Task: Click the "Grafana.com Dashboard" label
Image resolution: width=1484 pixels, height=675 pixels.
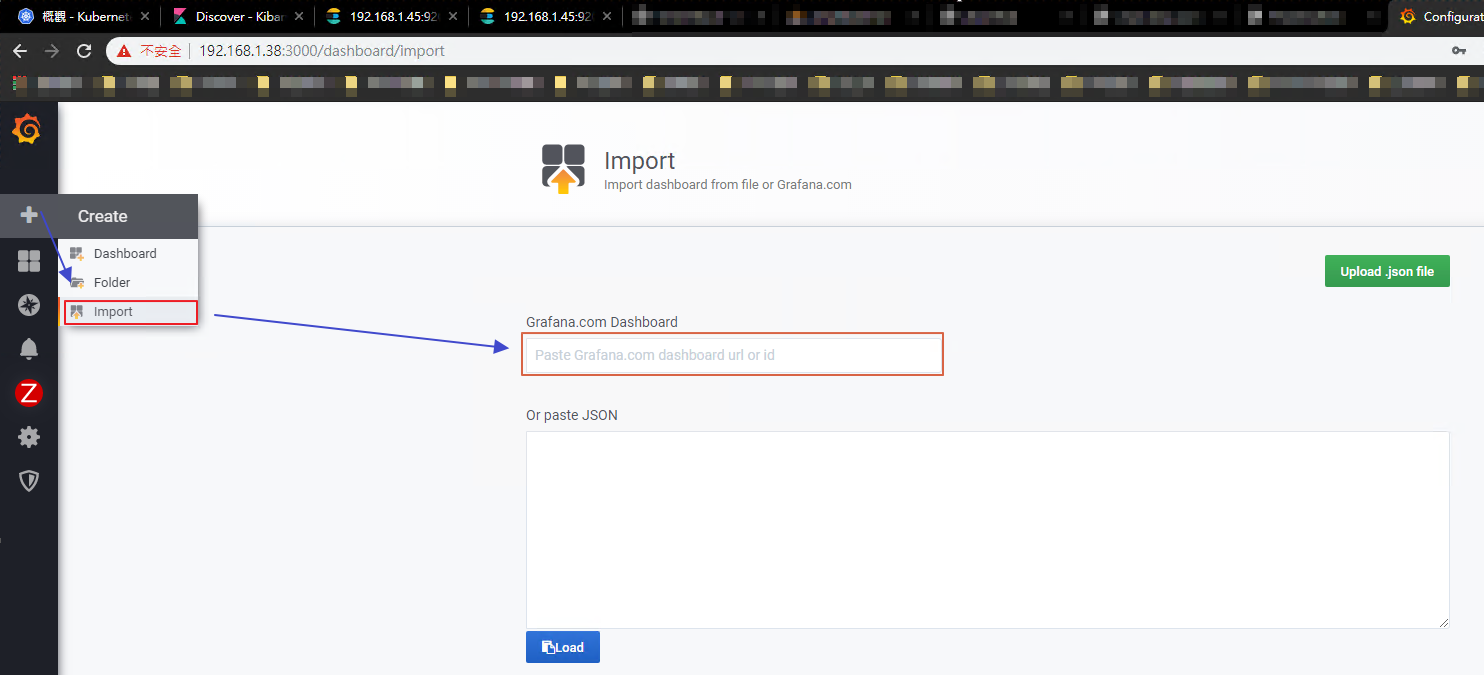Action: 602,322
